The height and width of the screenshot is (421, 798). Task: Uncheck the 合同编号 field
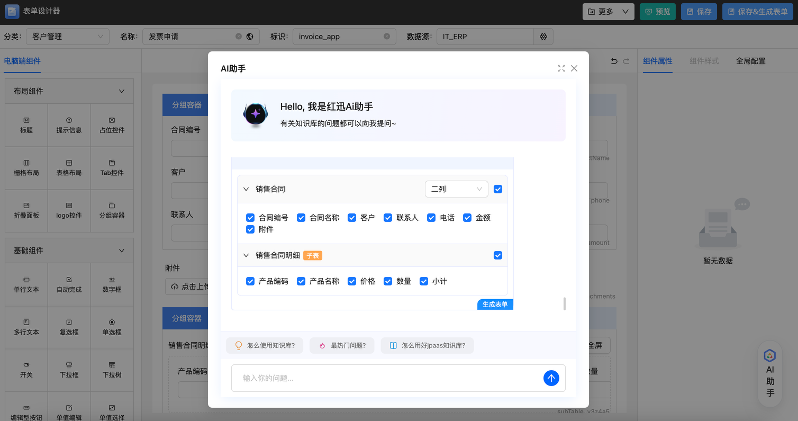(x=250, y=218)
